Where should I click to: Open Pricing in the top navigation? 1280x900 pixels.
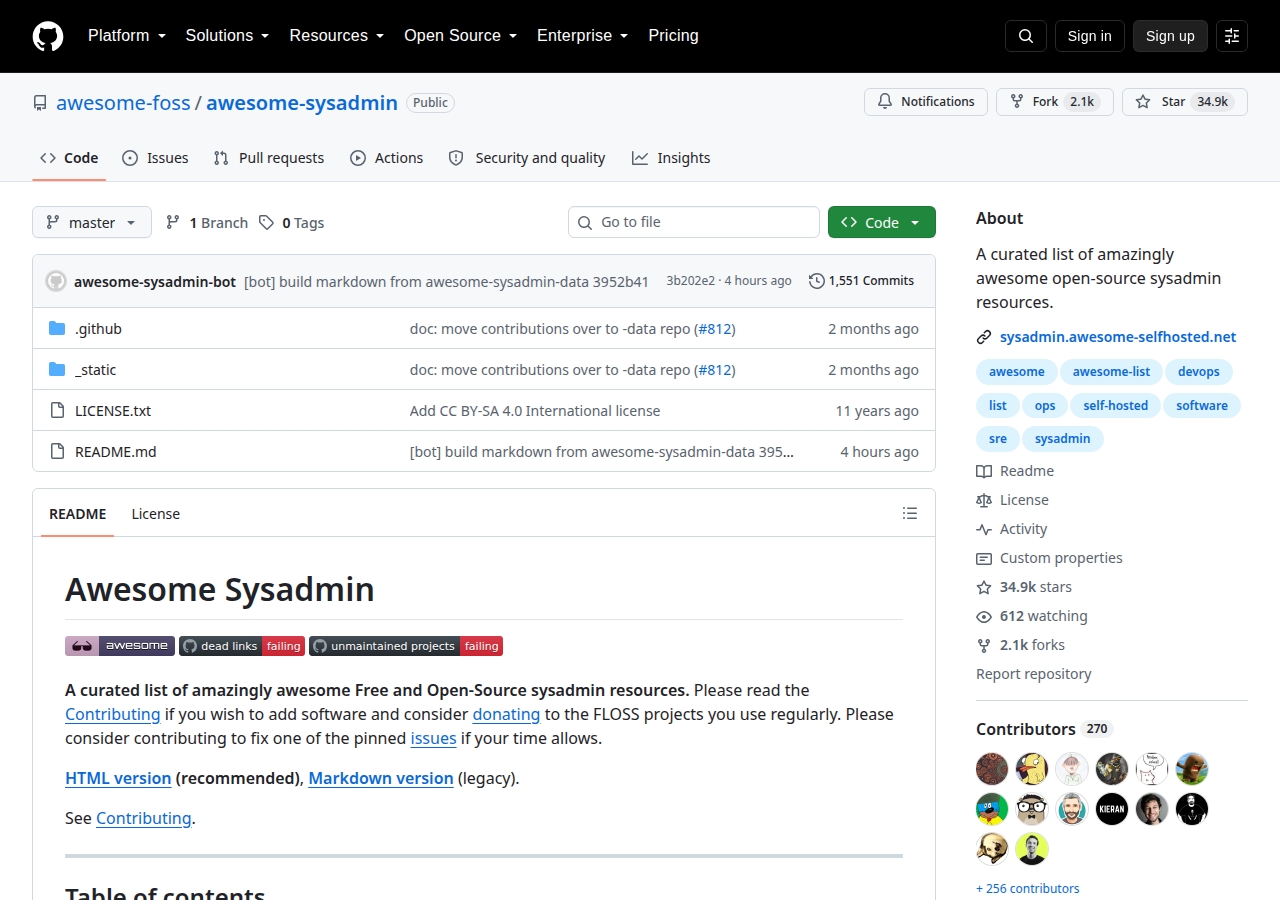click(x=674, y=36)
